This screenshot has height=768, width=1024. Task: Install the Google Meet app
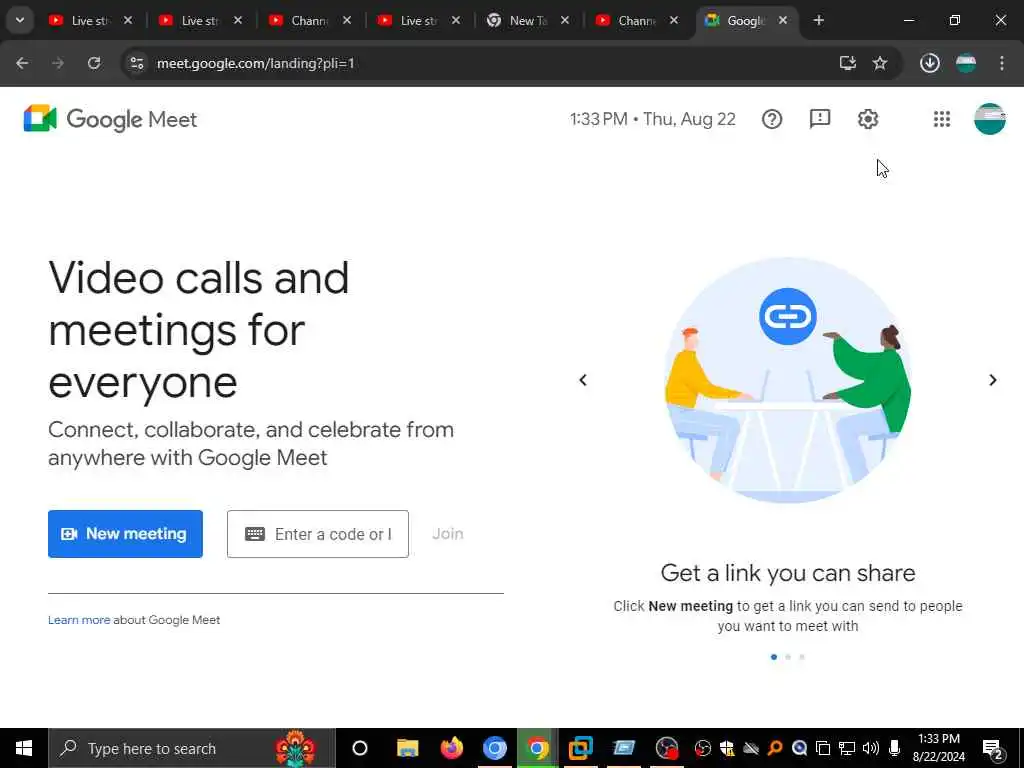[x=848, y=63]
